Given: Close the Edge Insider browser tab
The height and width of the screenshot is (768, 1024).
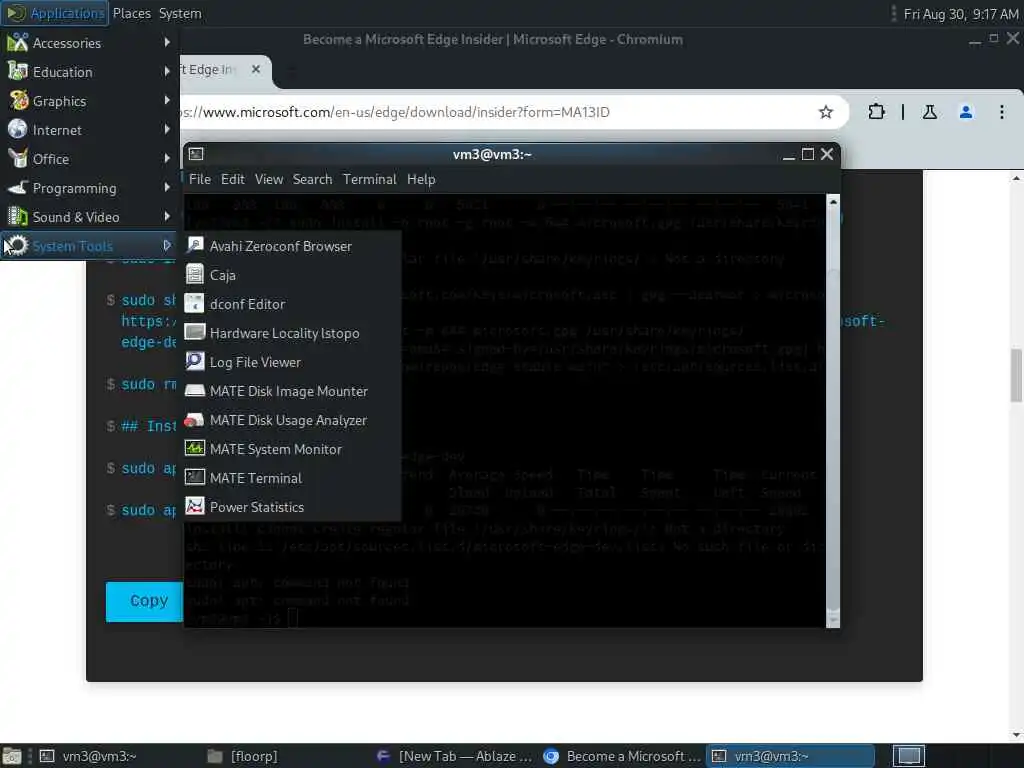Looking at the screenshot, I should (x=256, y=69).
